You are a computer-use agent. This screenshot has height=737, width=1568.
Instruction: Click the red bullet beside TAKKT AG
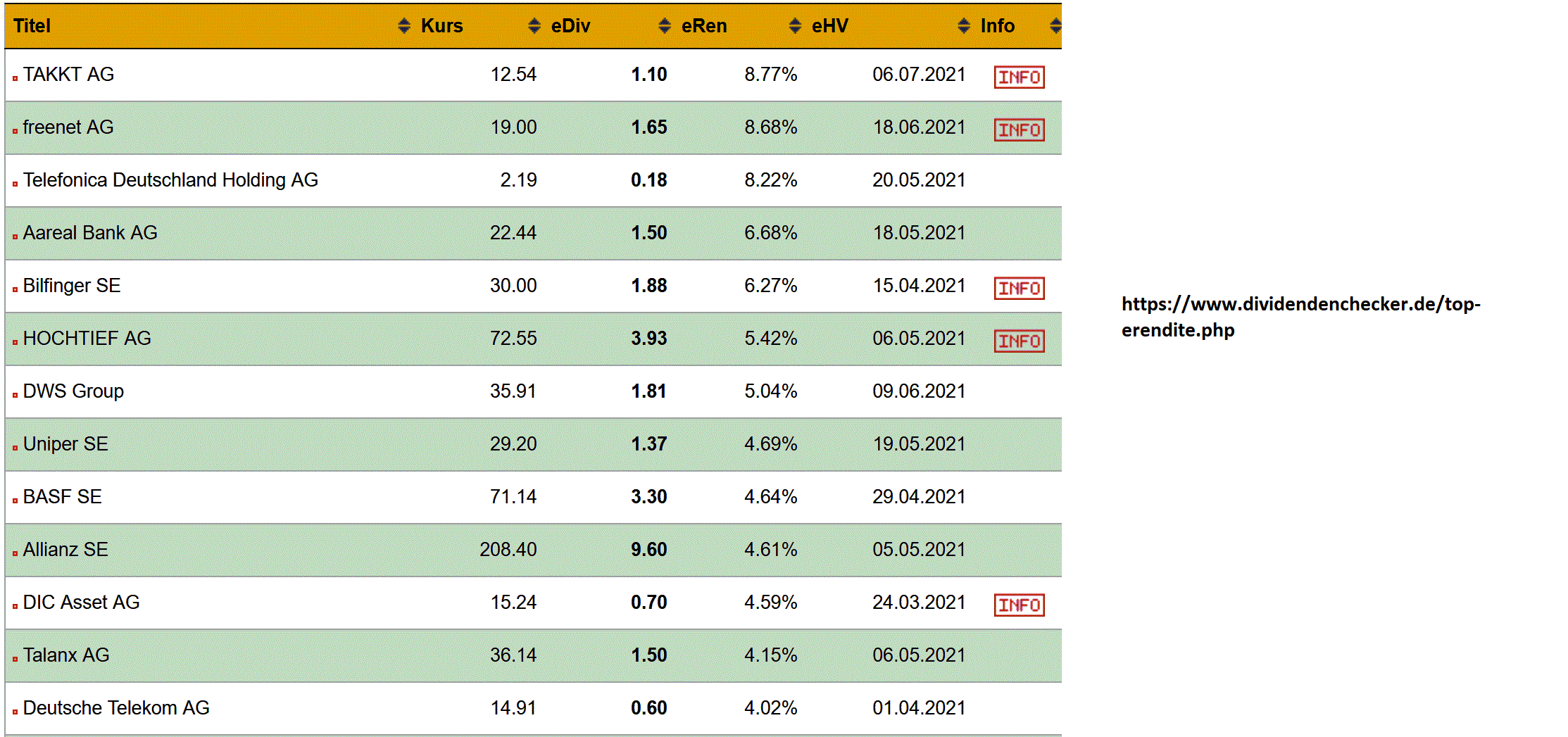(x=15, y=78)
